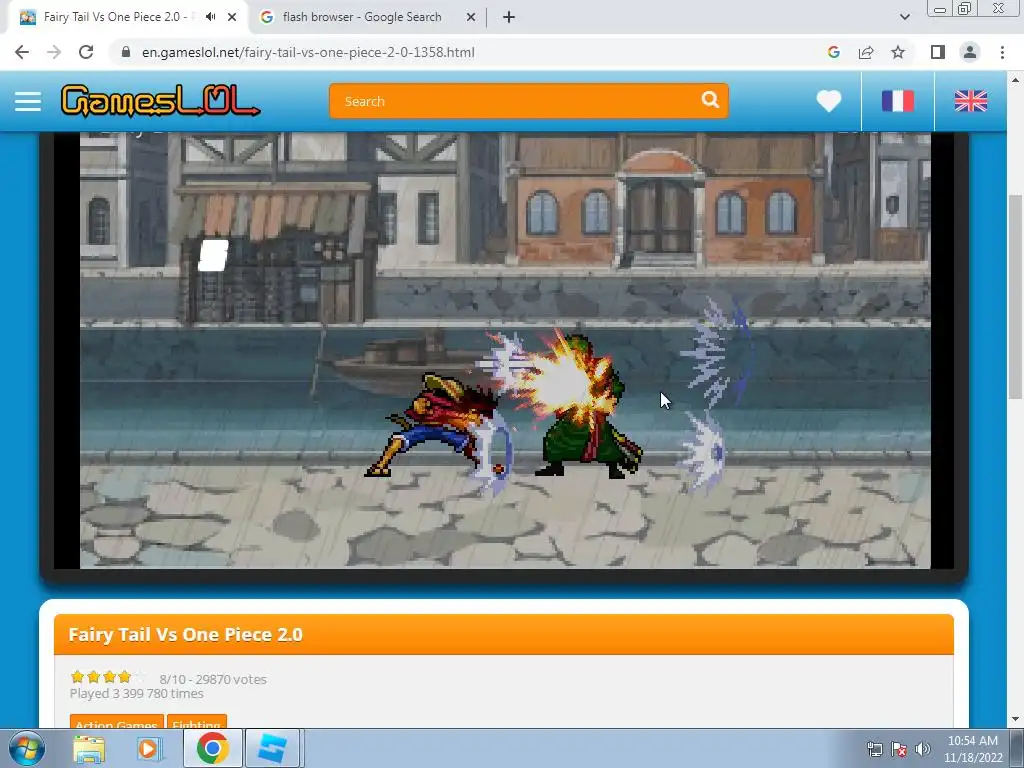Click 'Played 3 399 780 times' text
The width and height of the screenshot is (1024, 768).
[x=136, y=694]
